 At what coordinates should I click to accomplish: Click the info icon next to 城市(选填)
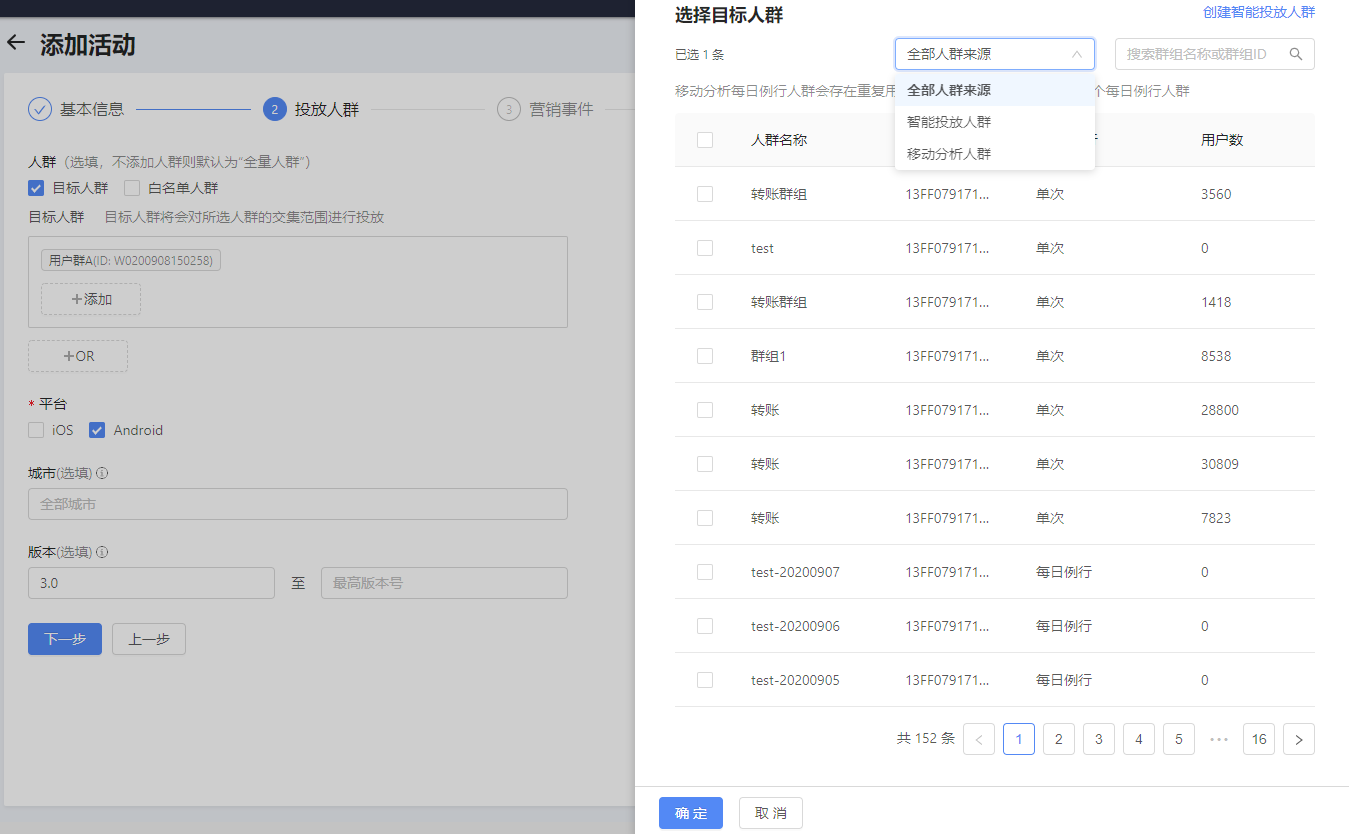click(102, 474)
